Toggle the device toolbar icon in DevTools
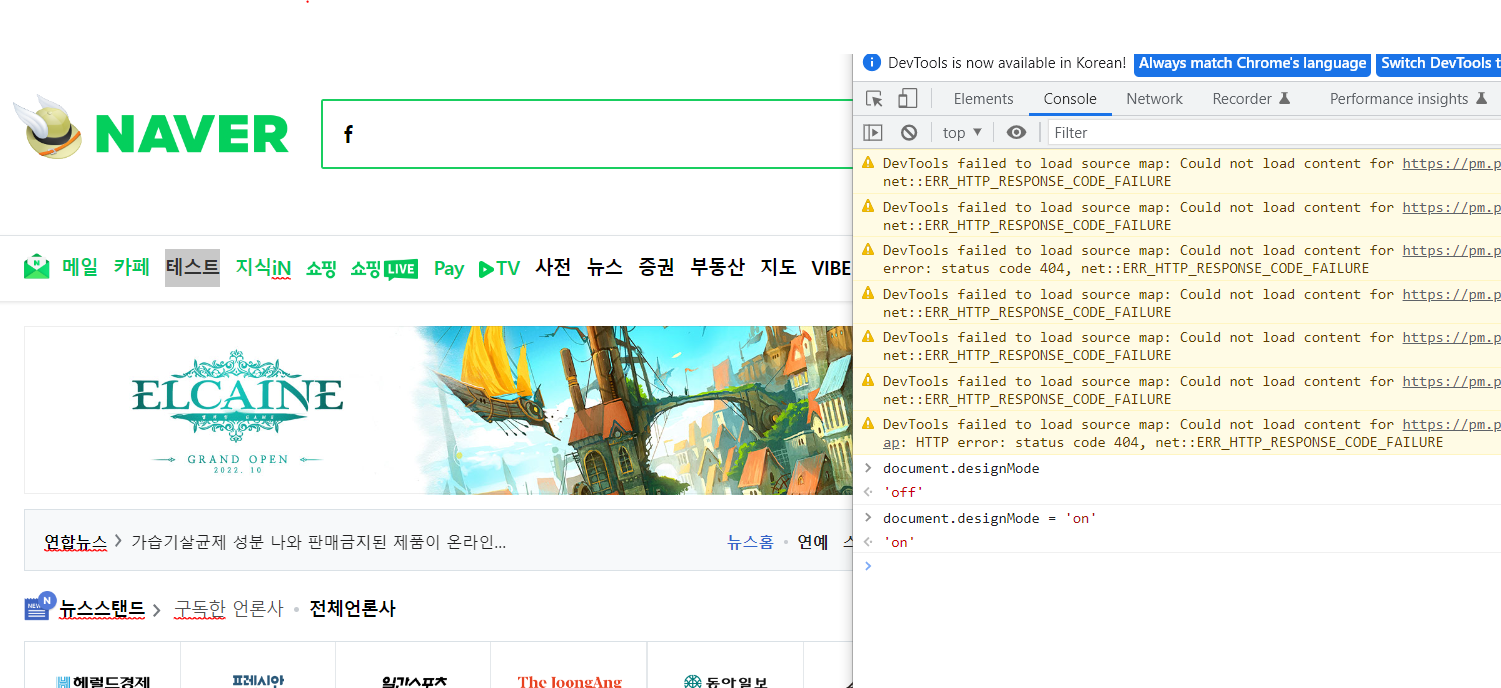This screenshot has height=688, width=1501. pyautogui.click(x=907, y=99)
